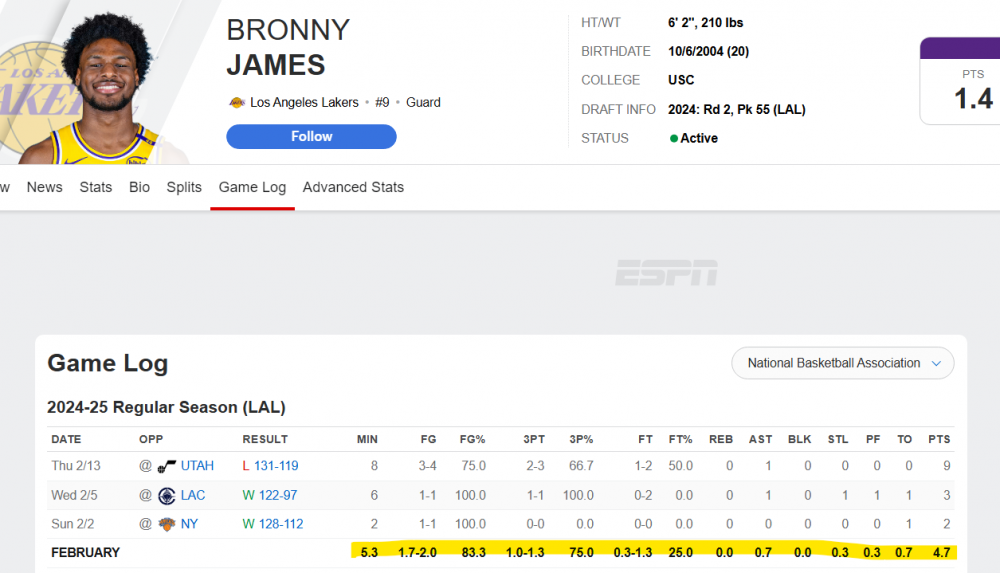Select the Game Log tab
Image resolution: width=1000 pixels, height=573 pixels.
pos(252,187)
